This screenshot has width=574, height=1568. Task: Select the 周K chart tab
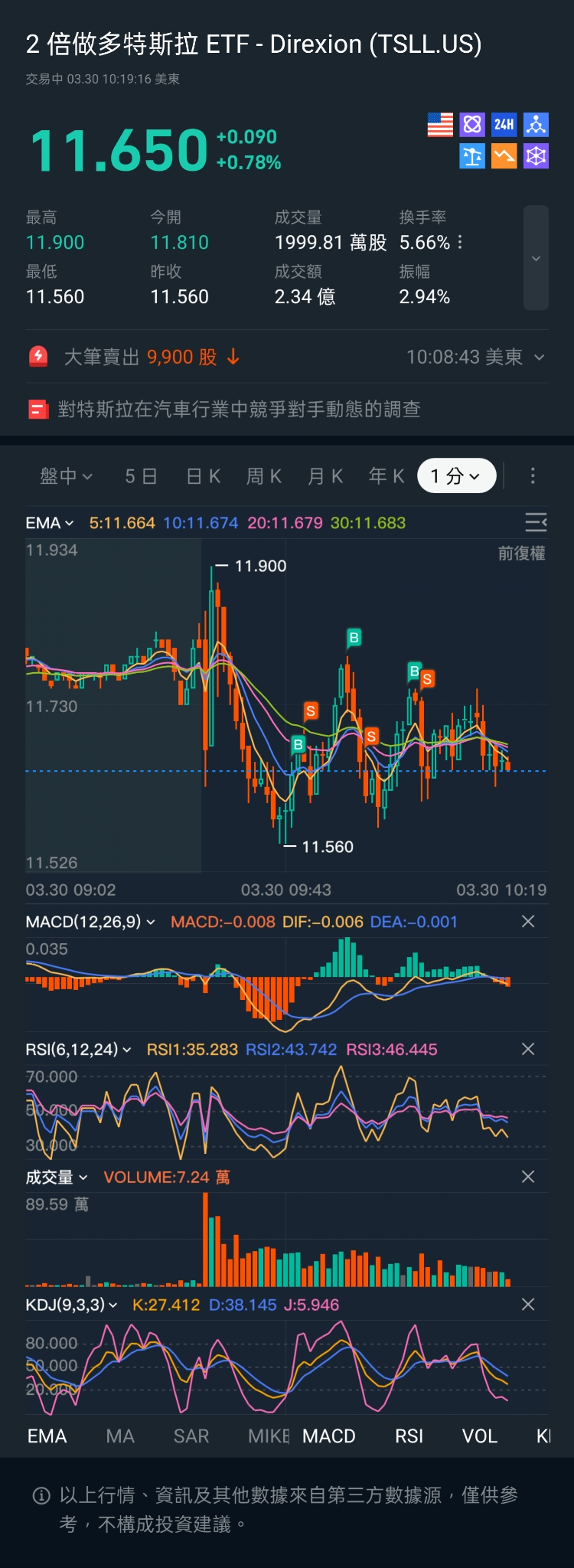pos(264,476)
